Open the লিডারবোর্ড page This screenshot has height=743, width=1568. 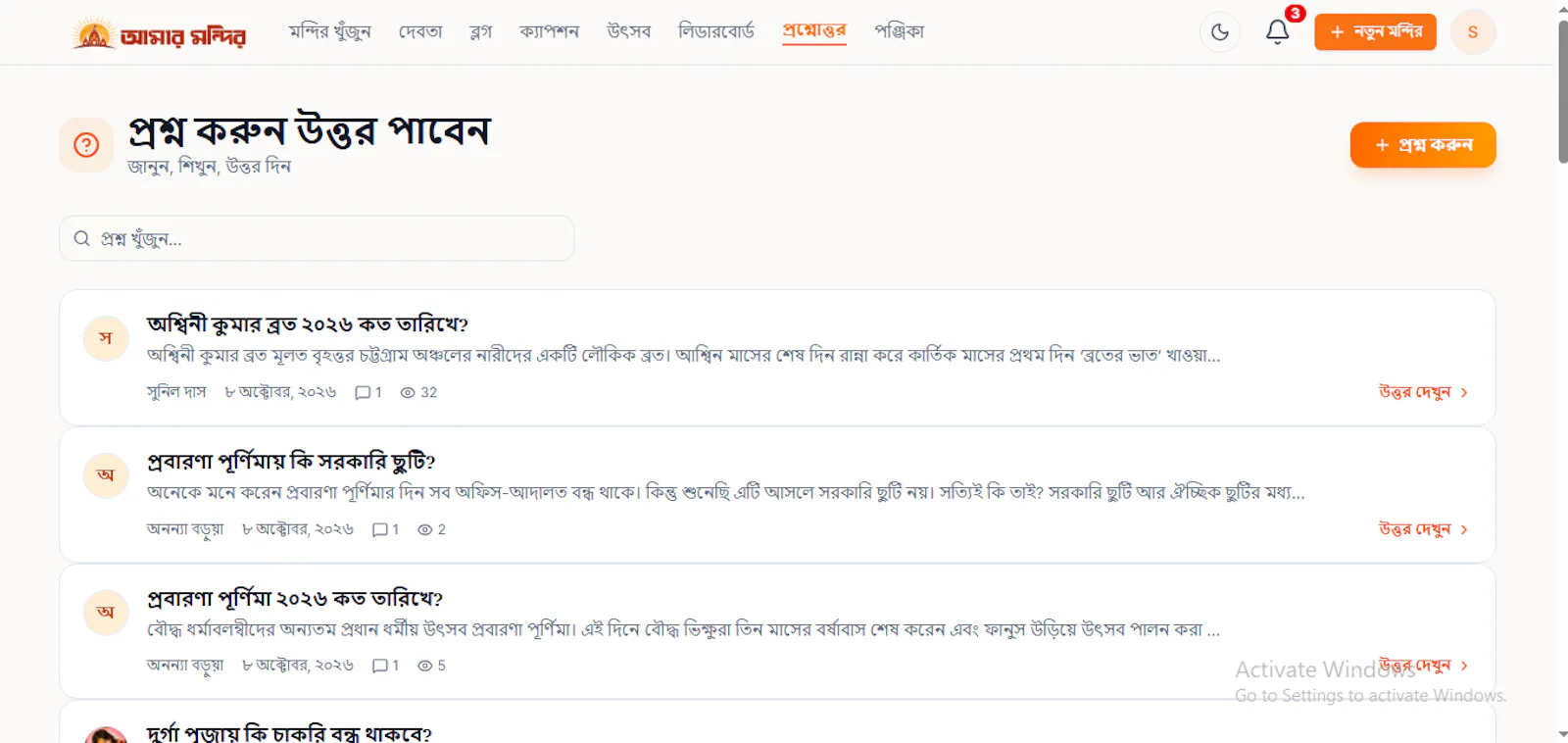(716, 32)
